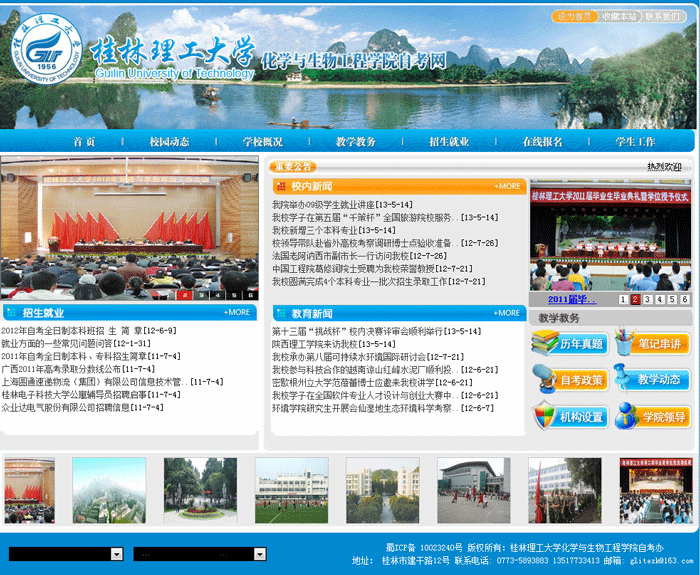The width and height of the screenshot is (700, 575).
Task: Open stage performance thumbnail at strip end
Action: coord(656,490)
